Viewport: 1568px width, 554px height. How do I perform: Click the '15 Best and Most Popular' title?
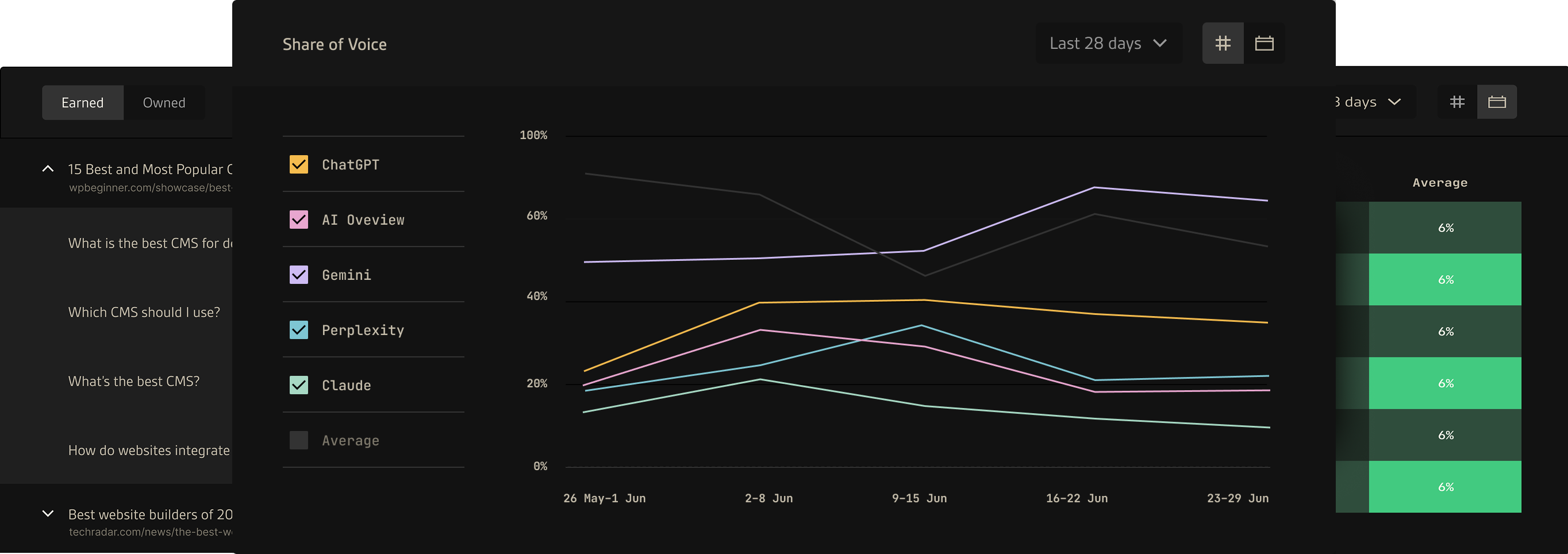[x=151, y=169]
